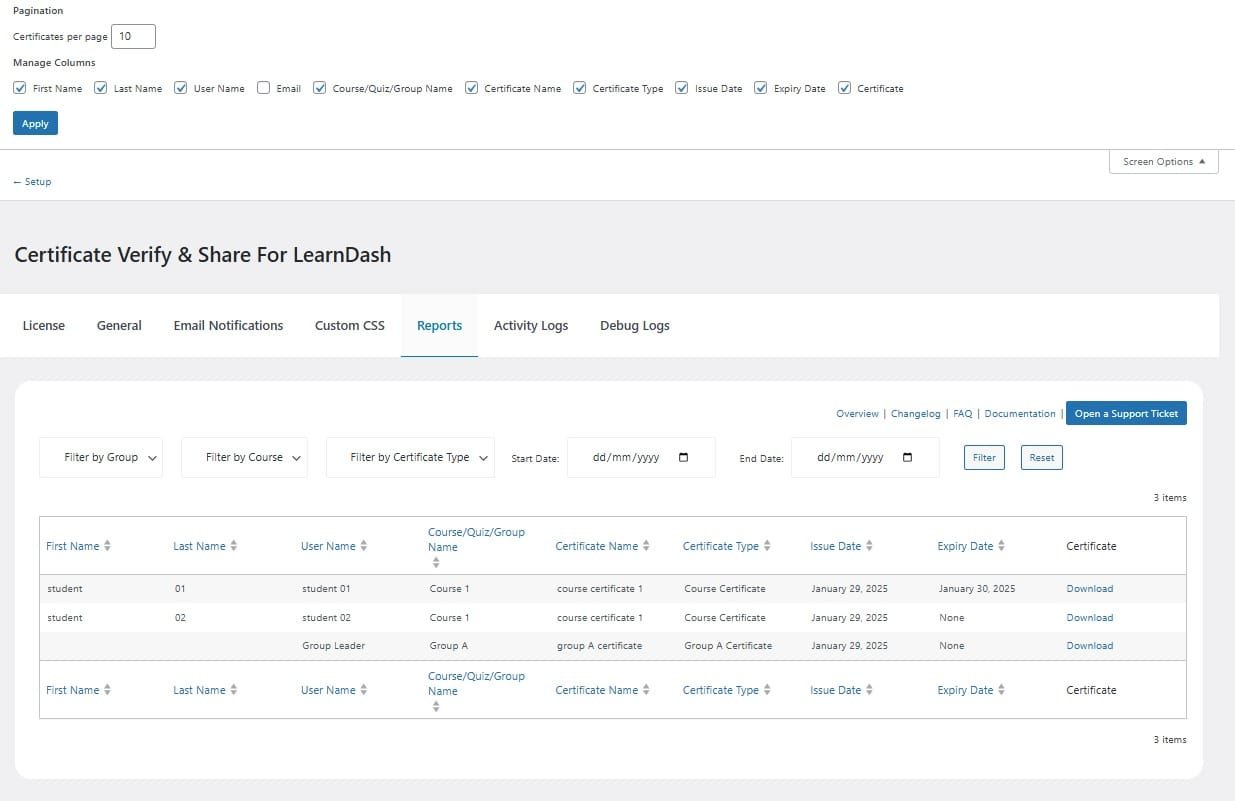Open the Debug Logs tab
Viewport: 1235px width, 801px height.
635,325
